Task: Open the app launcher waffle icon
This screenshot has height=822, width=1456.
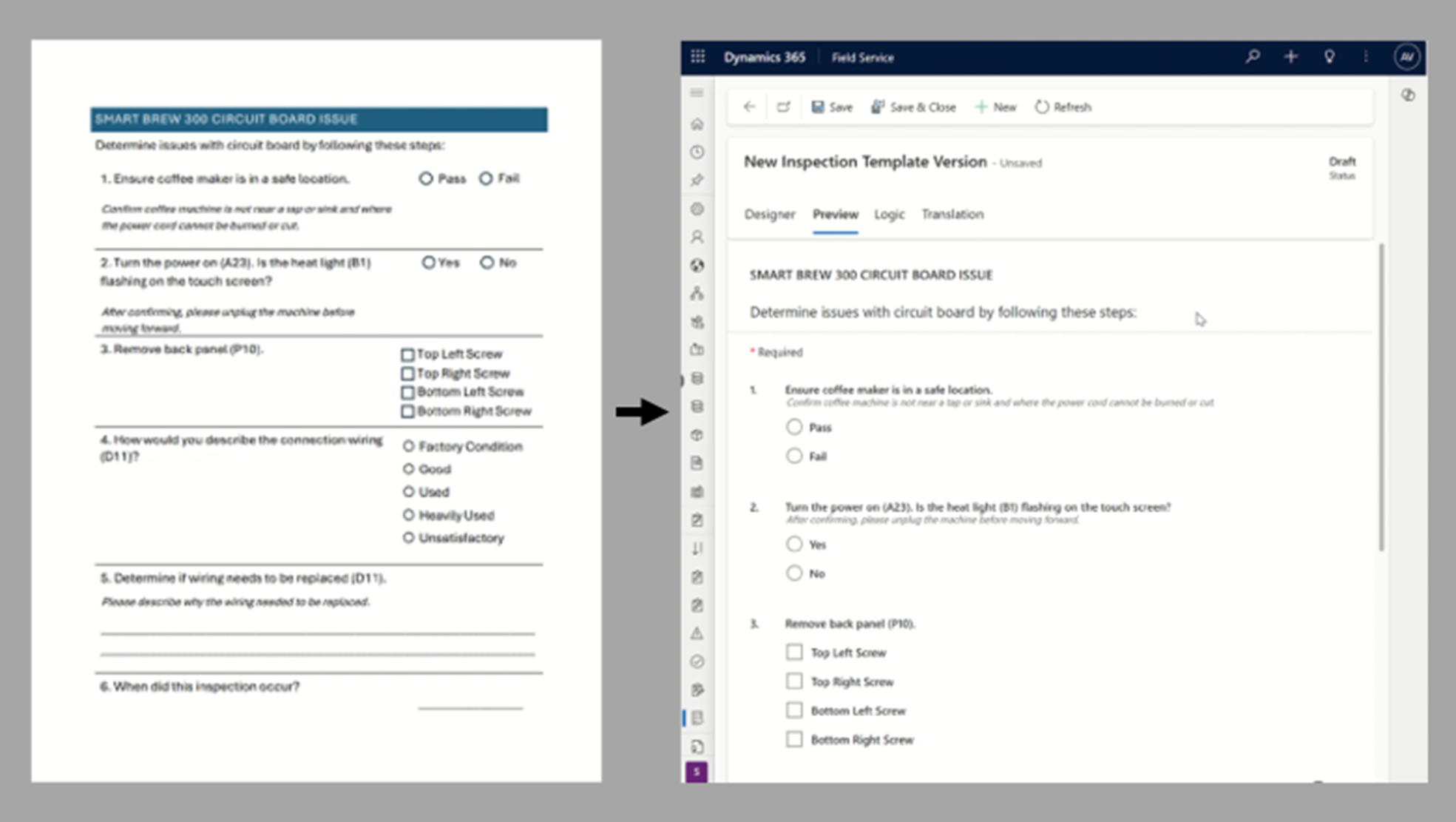Action: (697, 57)
